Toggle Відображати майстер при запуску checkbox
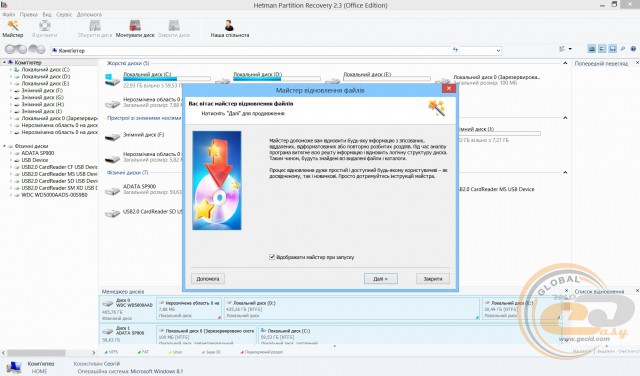640x376 pixels. 272,257
